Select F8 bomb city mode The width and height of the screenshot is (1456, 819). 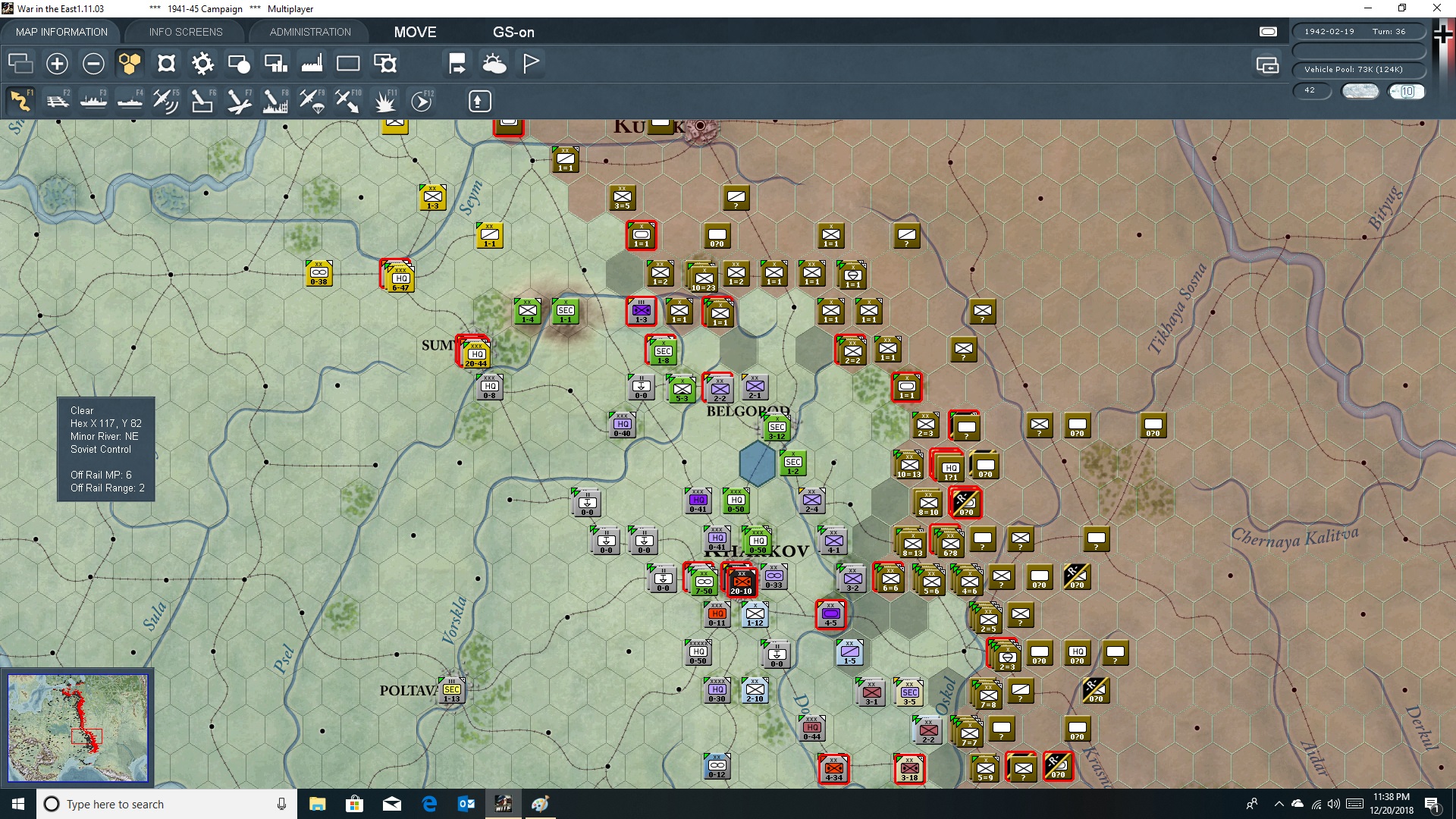point(275,101)
